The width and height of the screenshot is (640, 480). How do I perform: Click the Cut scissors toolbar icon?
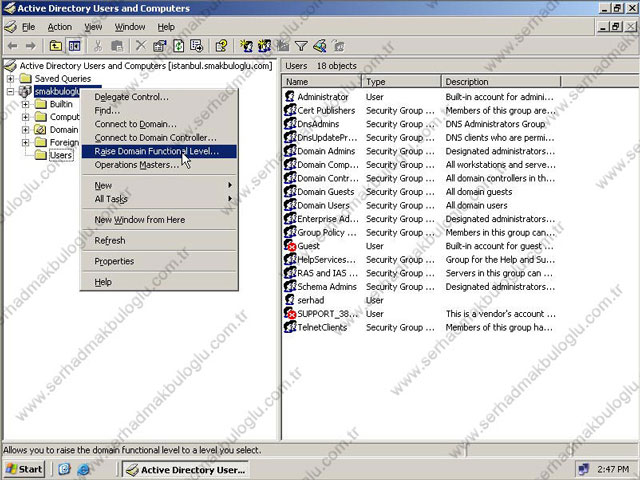(98, 46)
